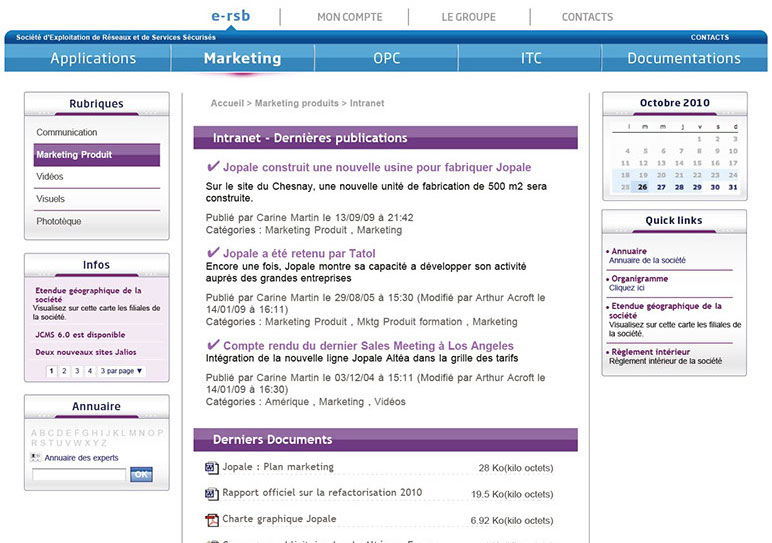Open the Vidéos rubrique
Viewport: 772px width, 543px height.
pos(50,177)
